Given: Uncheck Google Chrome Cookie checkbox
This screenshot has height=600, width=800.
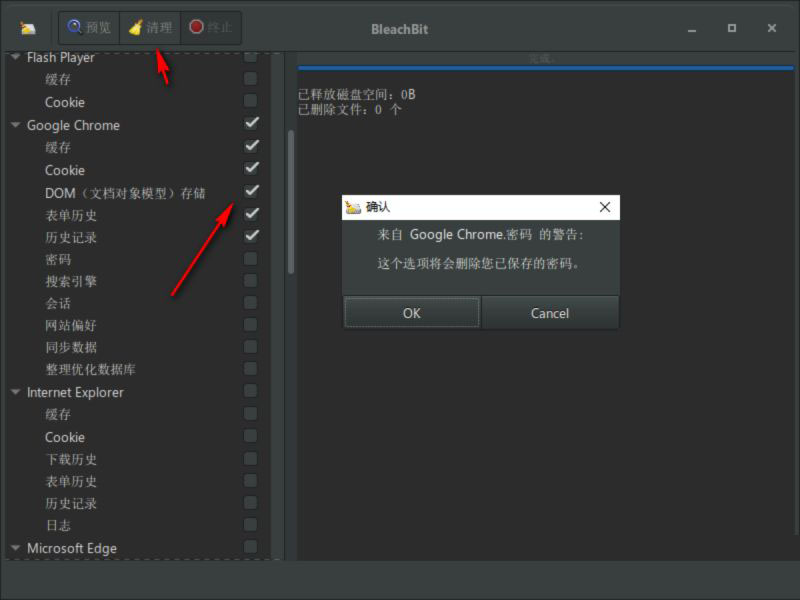Looking at the screenshot, I should (251, 168).
